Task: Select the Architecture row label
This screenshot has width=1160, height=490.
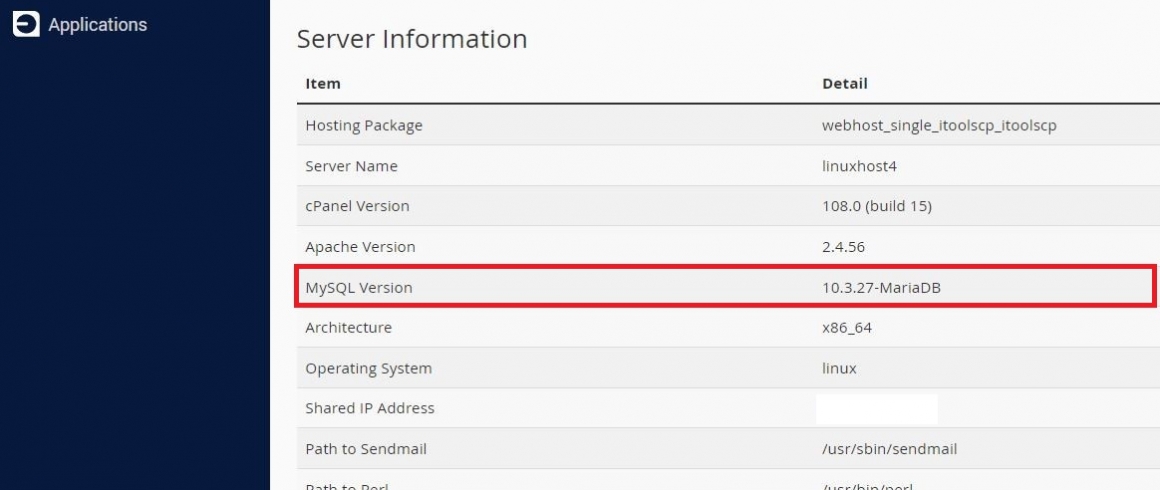Action: click(348, 327)
